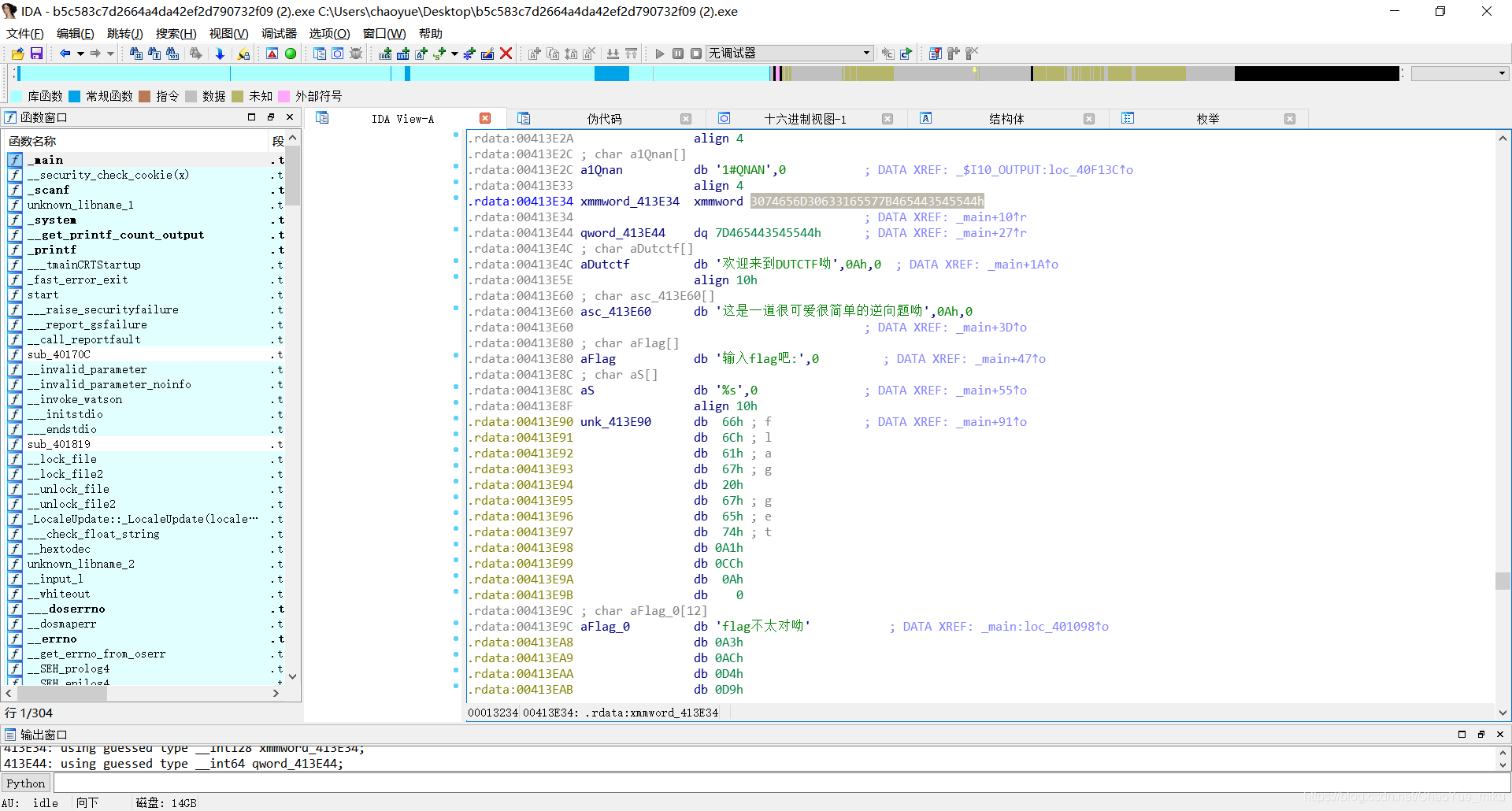Viewport: 1512px width, 811px height.
Task: Select _main in the function list
Action: tap(47, 160)
